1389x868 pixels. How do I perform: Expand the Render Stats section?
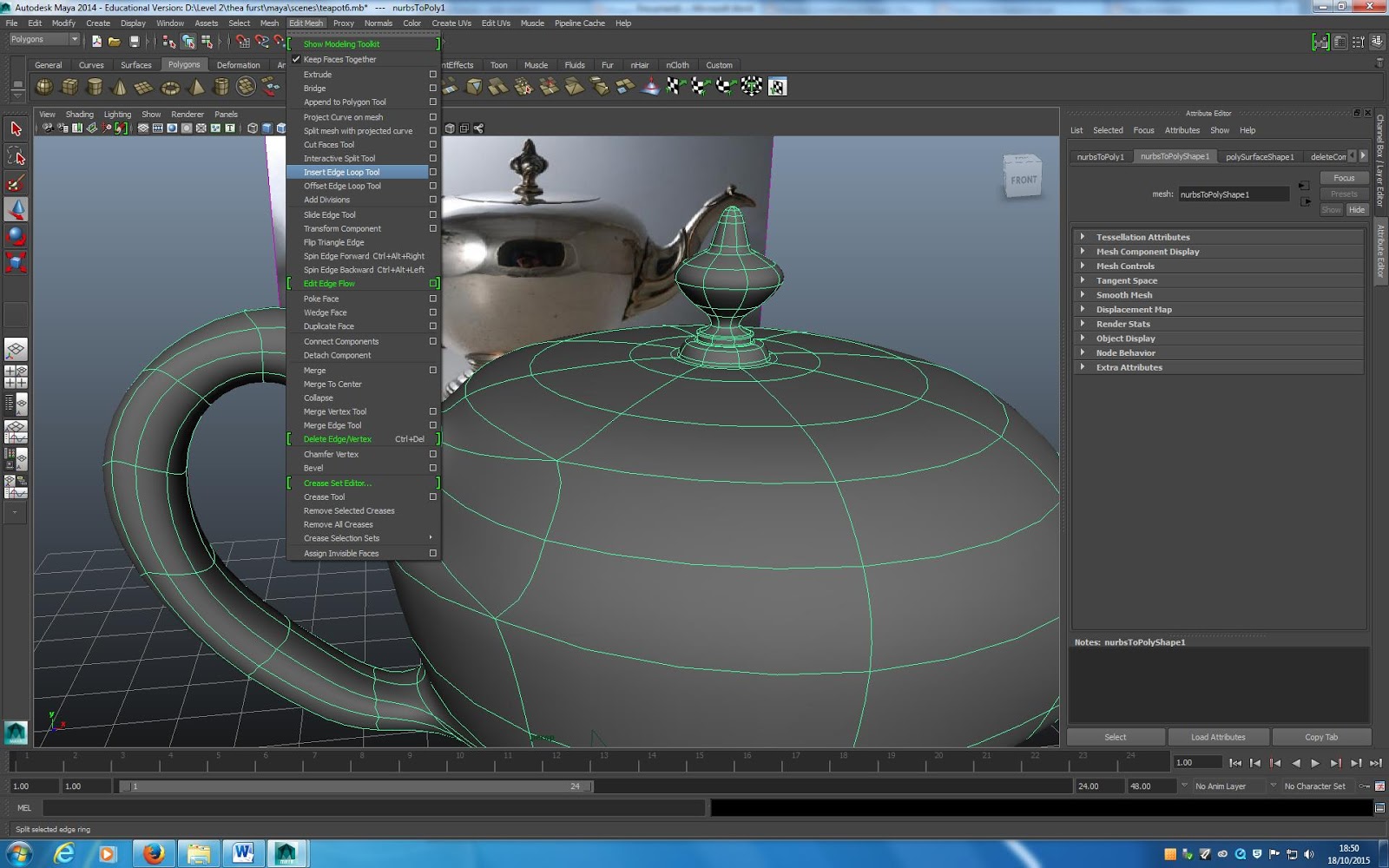(x=1124, y=323)
